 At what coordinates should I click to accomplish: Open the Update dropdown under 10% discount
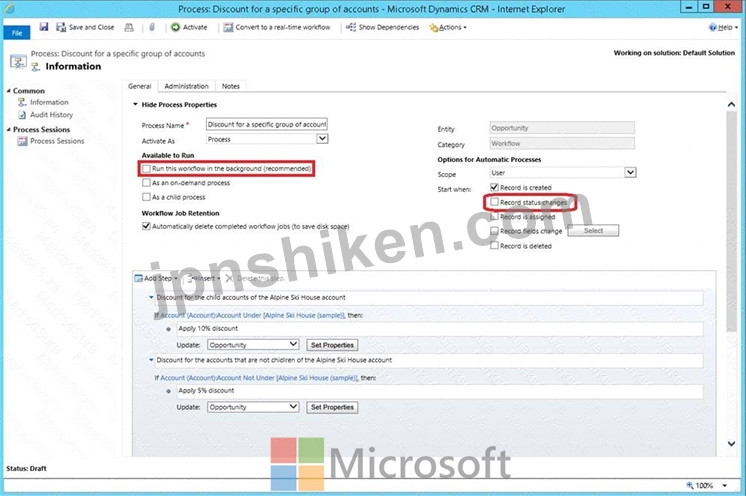pos(253,345)
